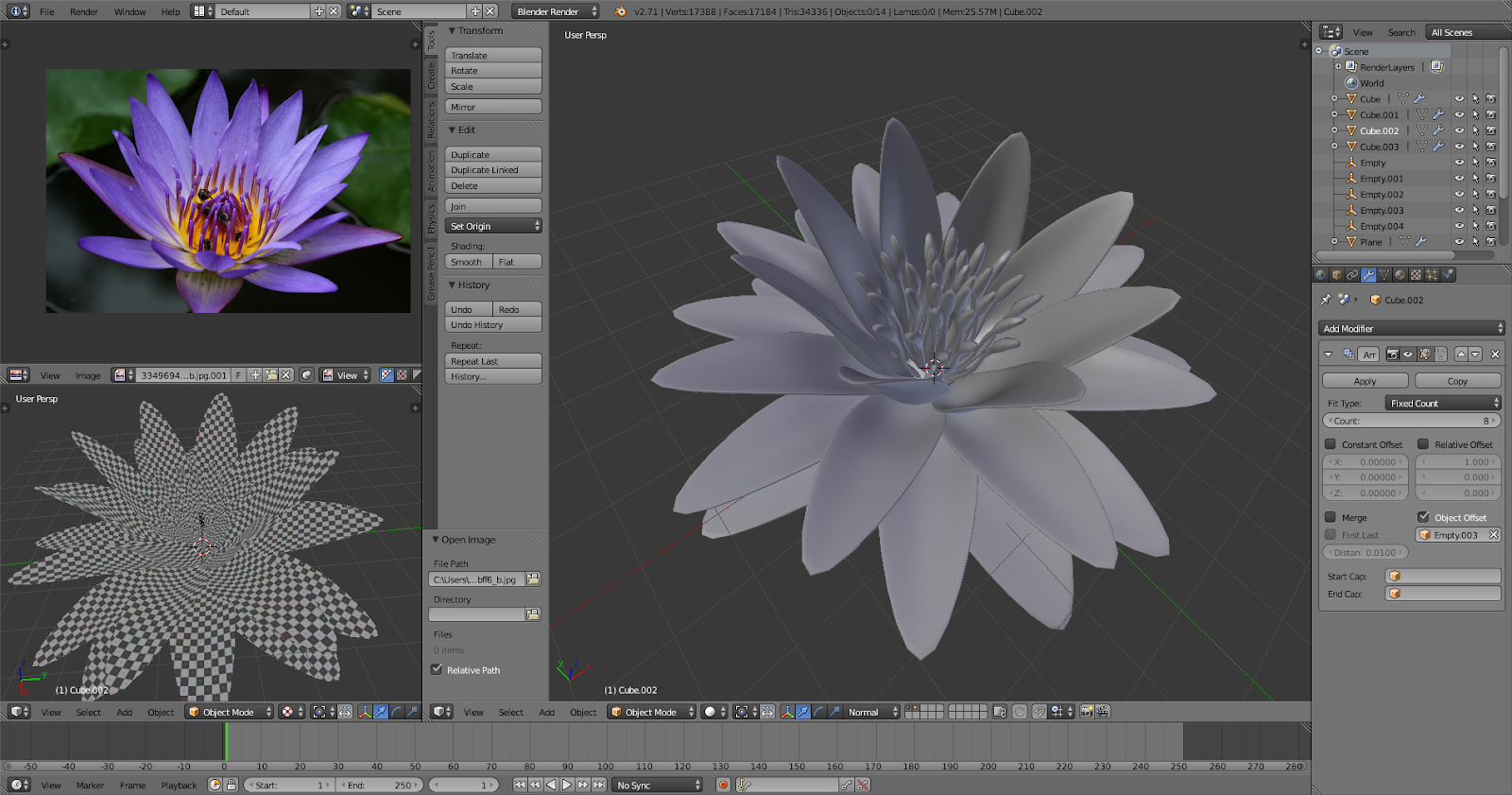Click the Smooth shading button

pyautogui.click(x=469, y=262)
